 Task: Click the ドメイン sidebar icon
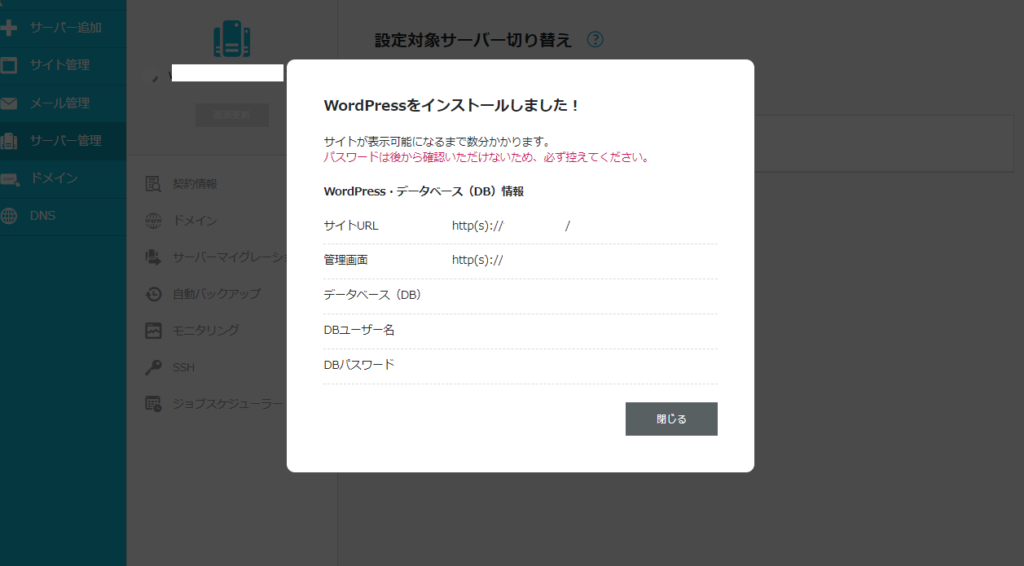[x=10, y=179]
